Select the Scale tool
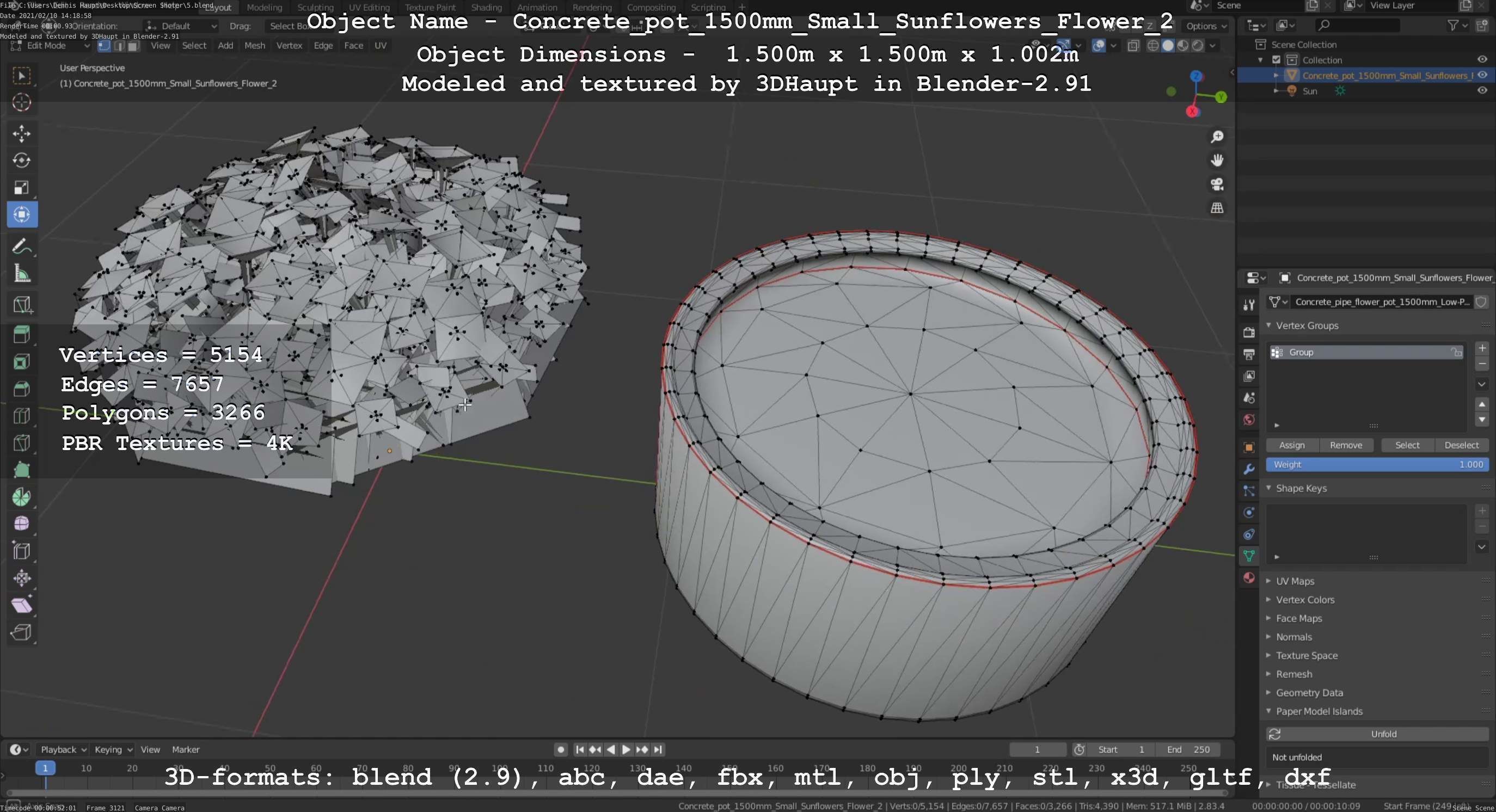 coord(21,187)
